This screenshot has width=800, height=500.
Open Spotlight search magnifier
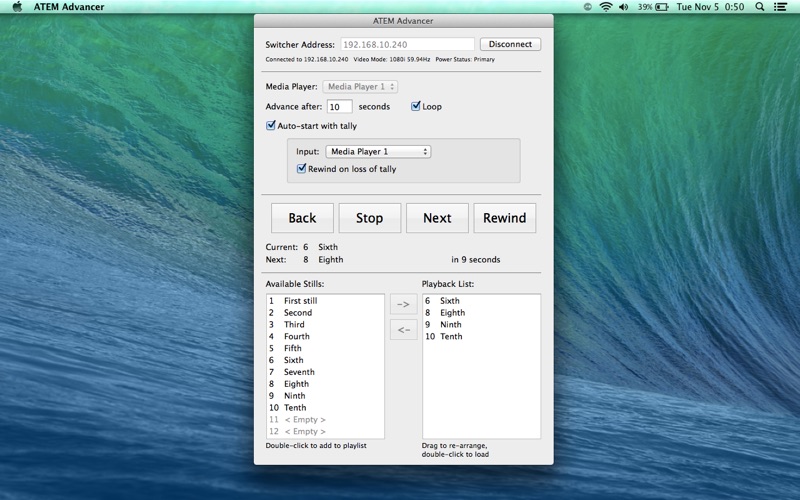coord(760,7)
